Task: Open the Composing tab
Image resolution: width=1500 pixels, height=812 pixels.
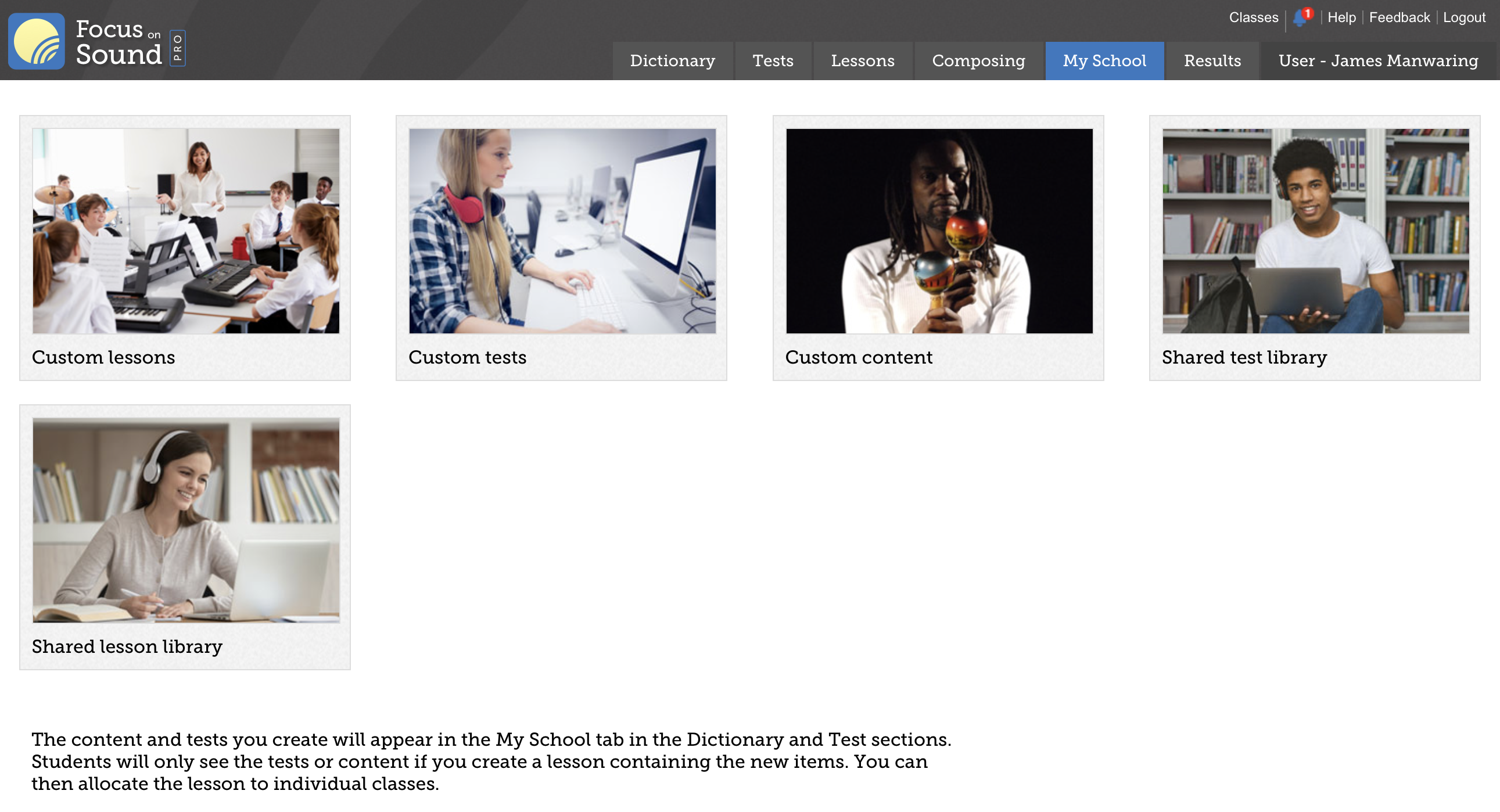Action: (978, 60)
